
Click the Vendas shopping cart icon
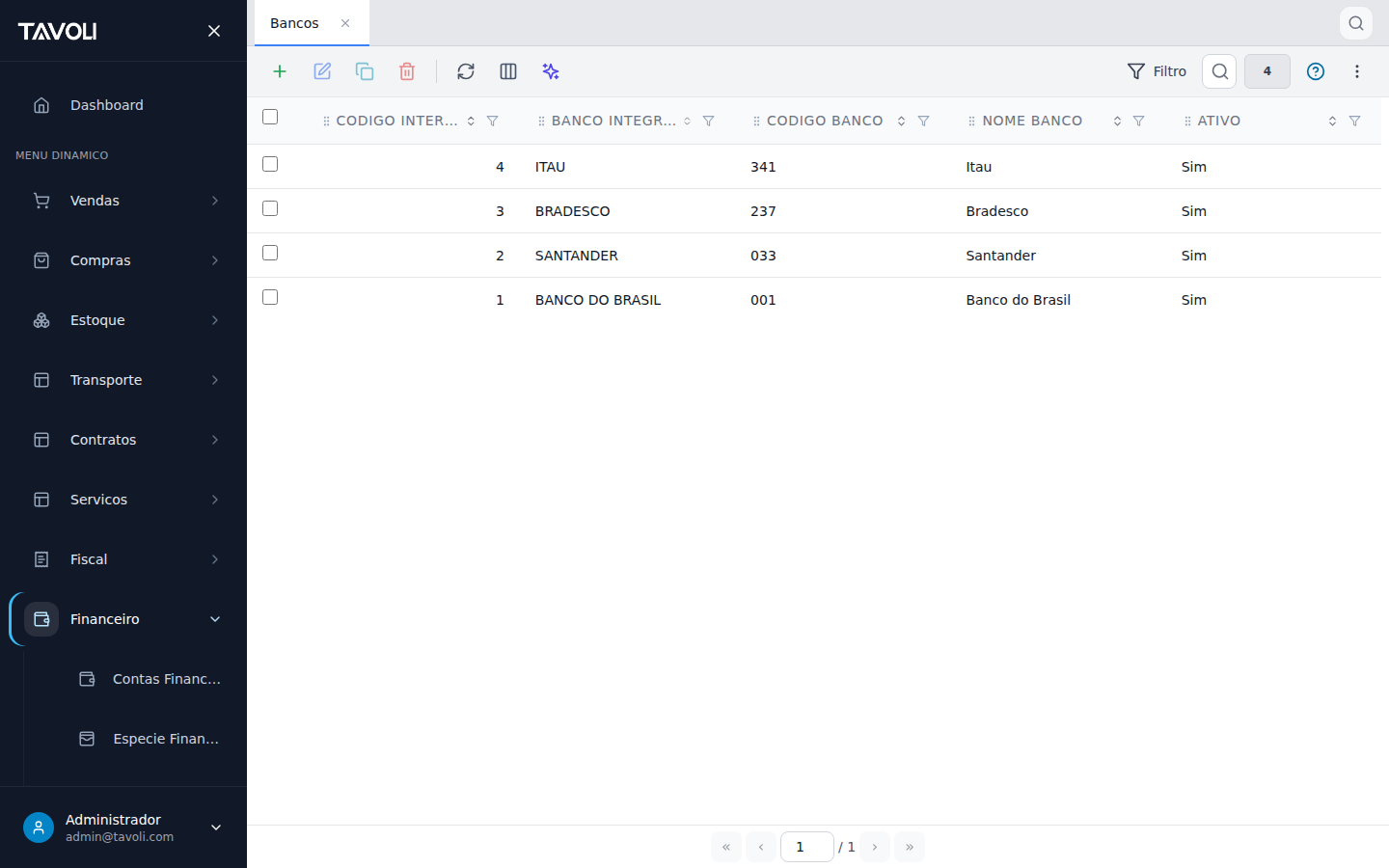coord(41,201)
